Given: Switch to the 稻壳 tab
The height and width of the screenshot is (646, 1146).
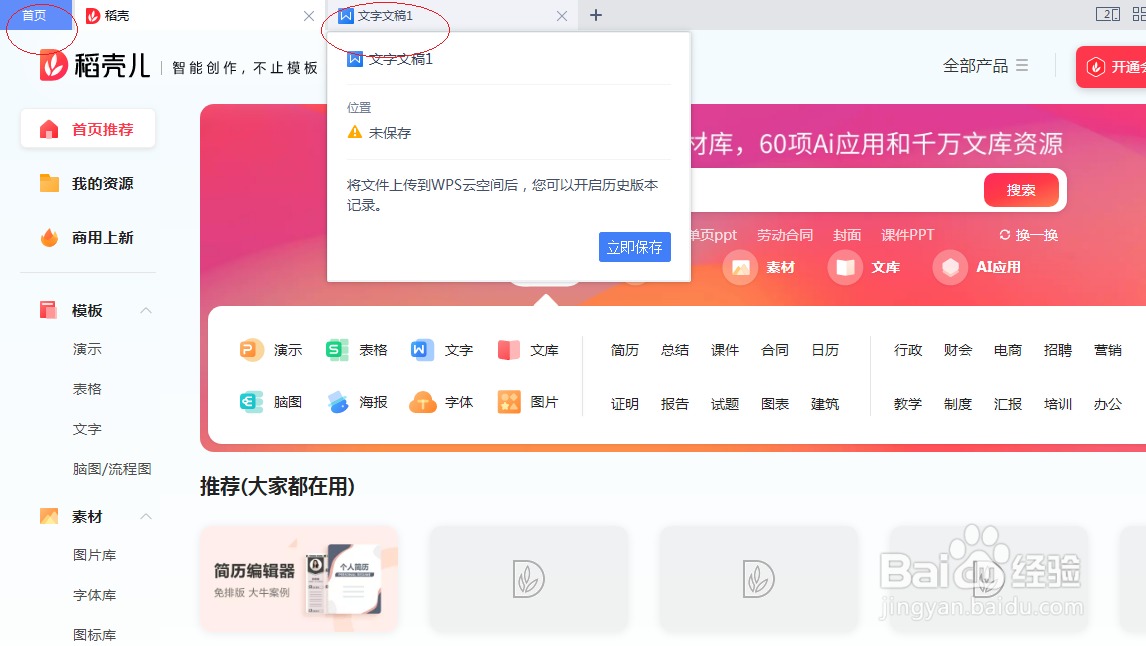Looking at the screenshot, I should pyautogui.click(x=199, y=15).
